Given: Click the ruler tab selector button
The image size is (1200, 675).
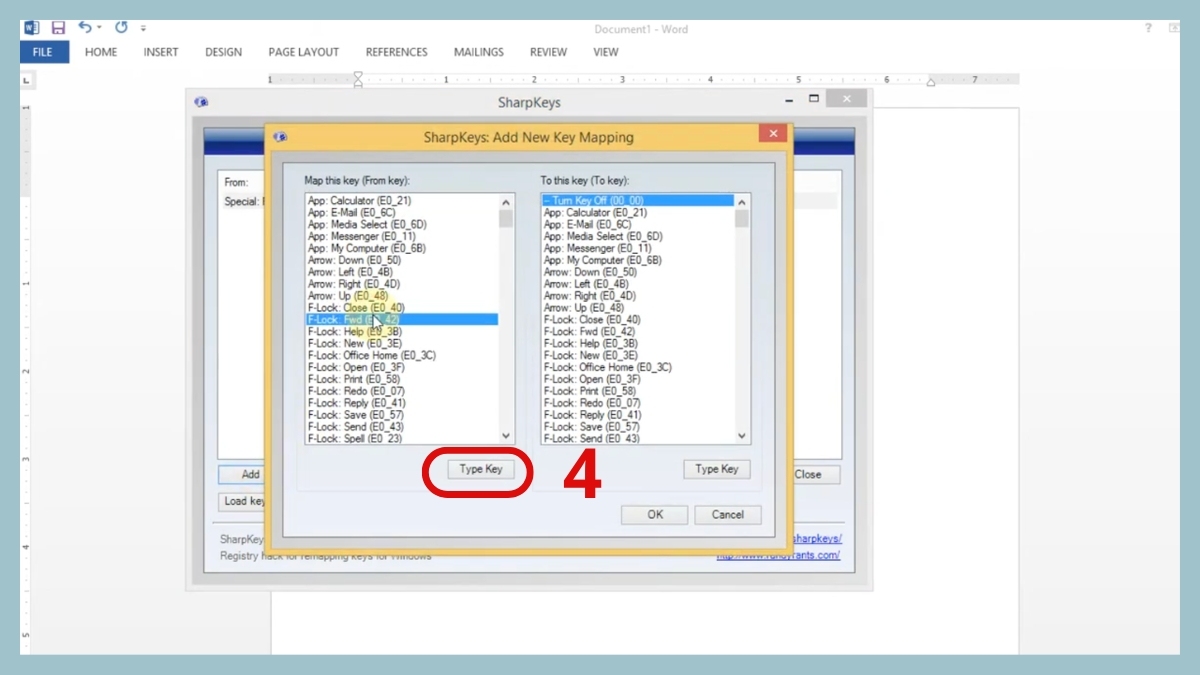Looking at the screenshot, I should [x=26, y=79].
